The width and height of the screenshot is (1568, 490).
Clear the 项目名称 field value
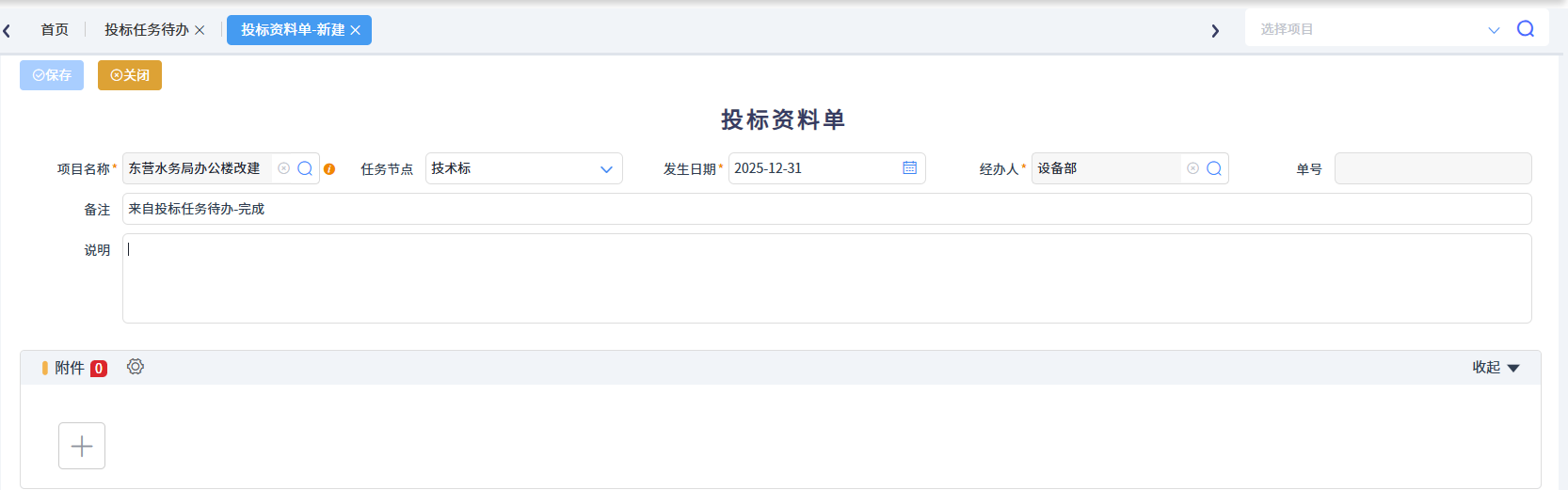point(283,168)
